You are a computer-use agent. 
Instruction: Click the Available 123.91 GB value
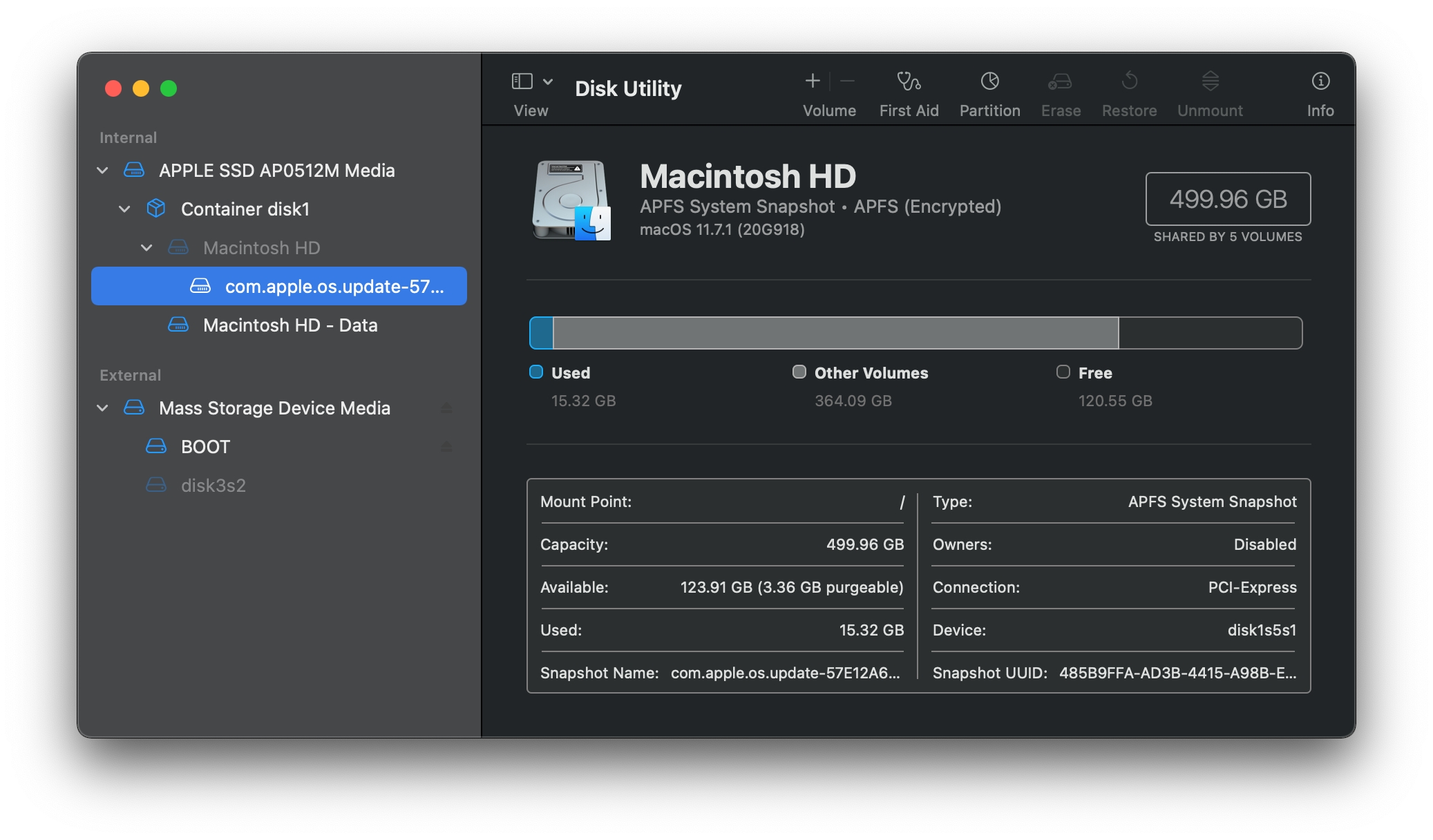tap(792, 587)
